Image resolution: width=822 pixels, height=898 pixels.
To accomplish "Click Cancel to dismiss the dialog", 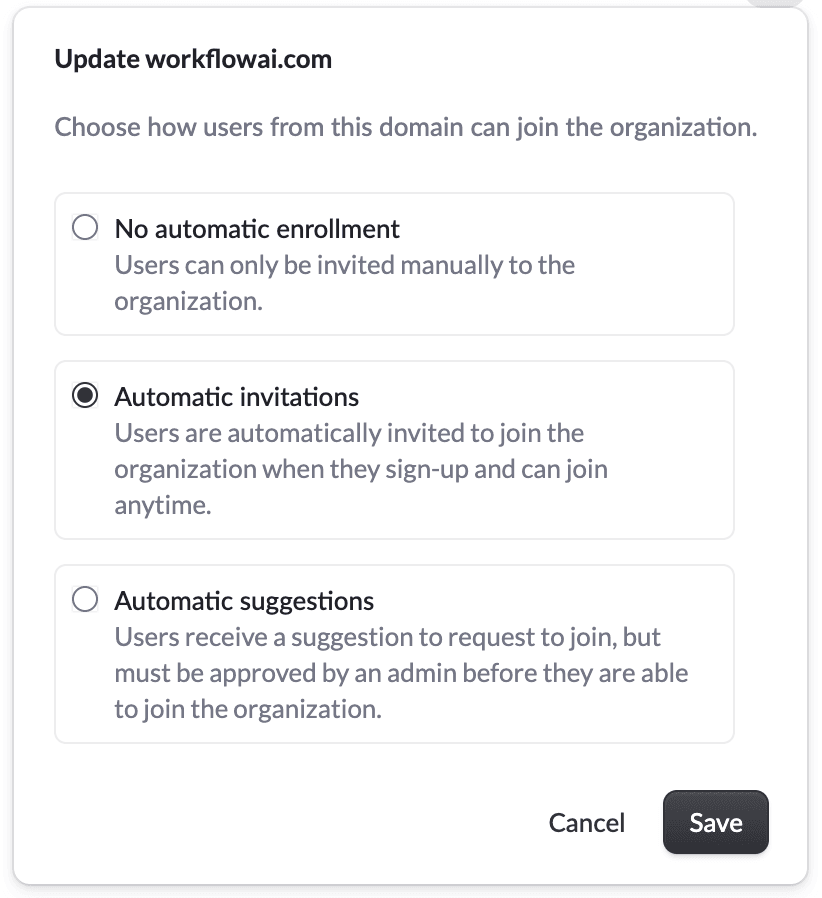I will click(x=585, y=822).
